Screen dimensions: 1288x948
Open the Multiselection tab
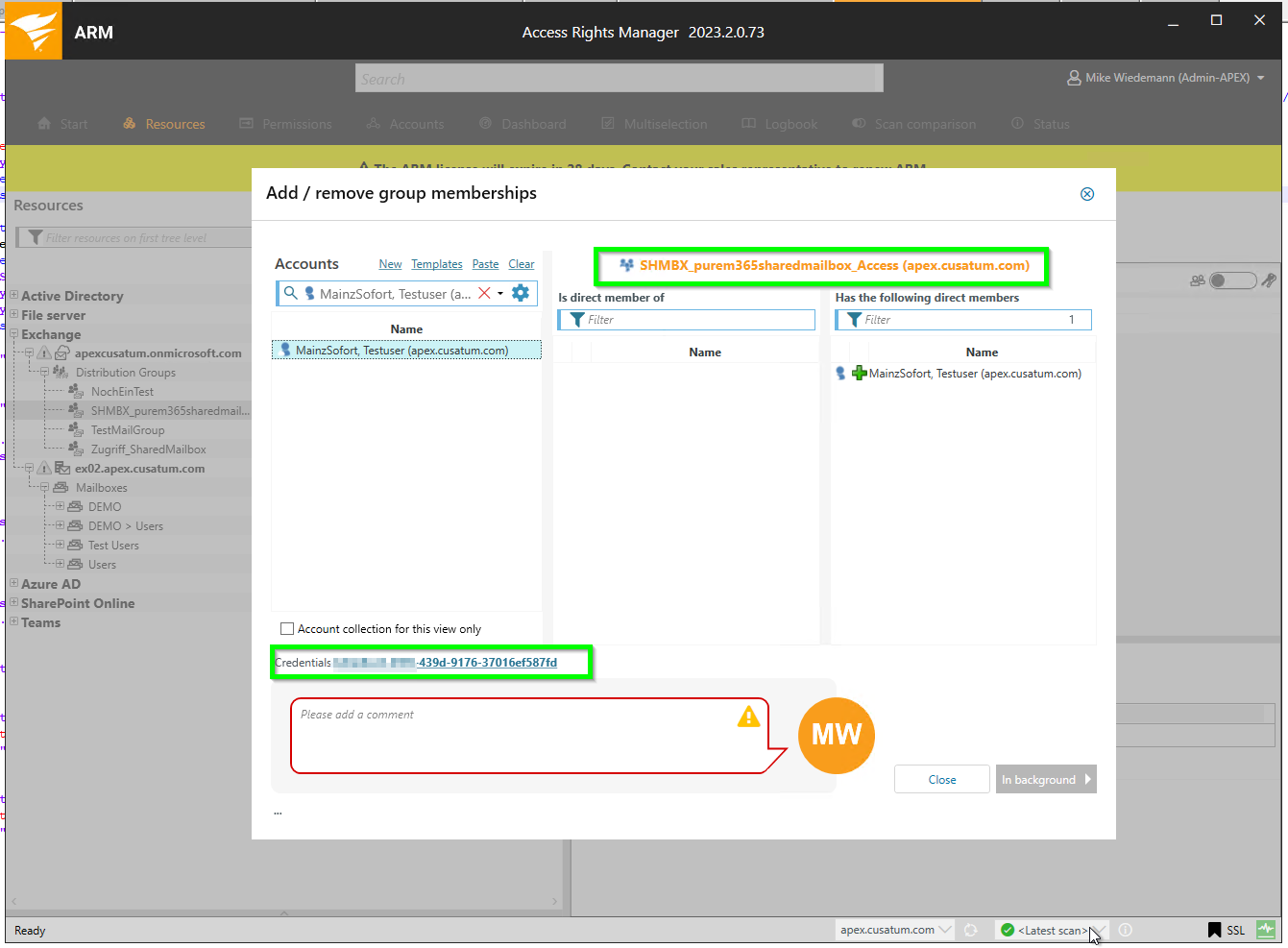(654, 124)
